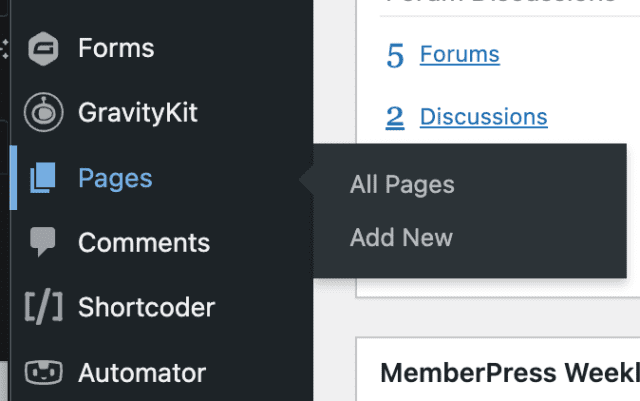Click the Comments speech bubble icon

(x=42, y=242)
